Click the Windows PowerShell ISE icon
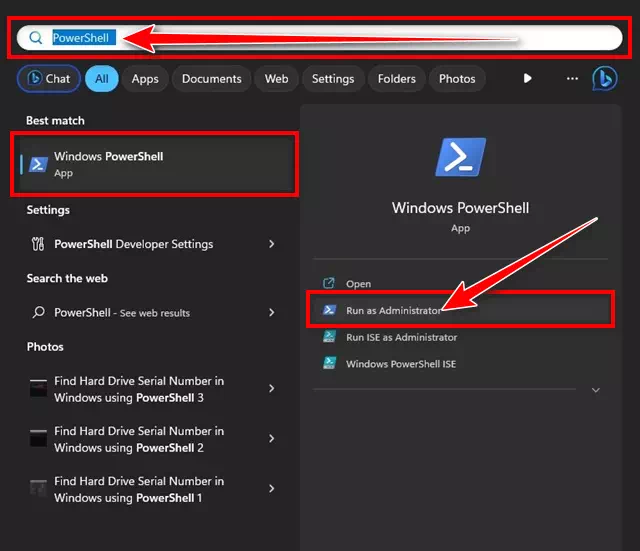Screen dimensions: 640x551 (x=329, y=363)
